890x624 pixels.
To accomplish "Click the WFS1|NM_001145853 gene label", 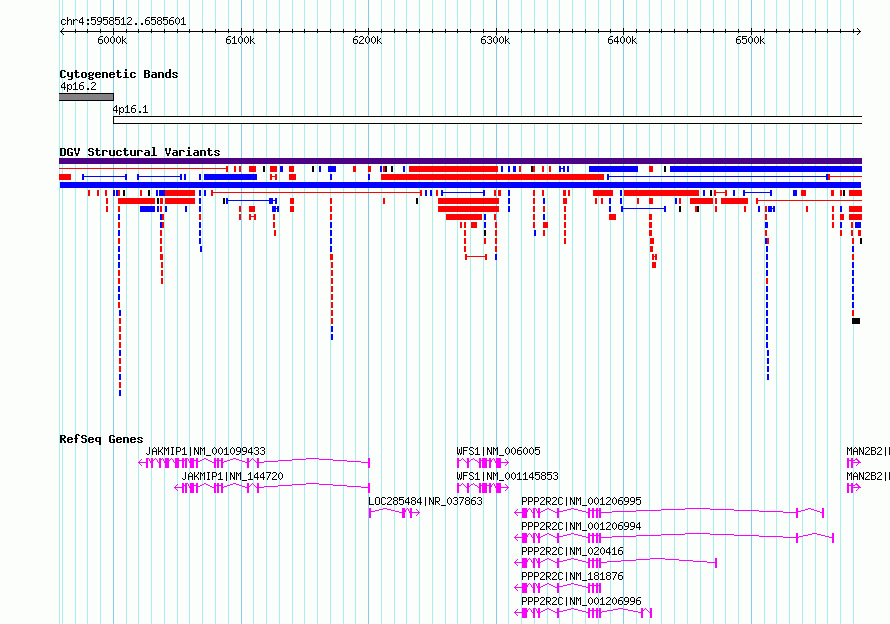I will [x=507, y=476].
